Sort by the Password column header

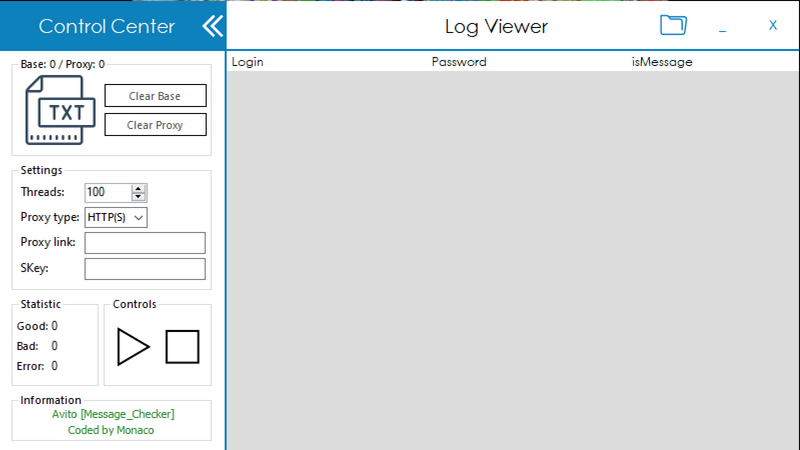click(x=459, y=62)
